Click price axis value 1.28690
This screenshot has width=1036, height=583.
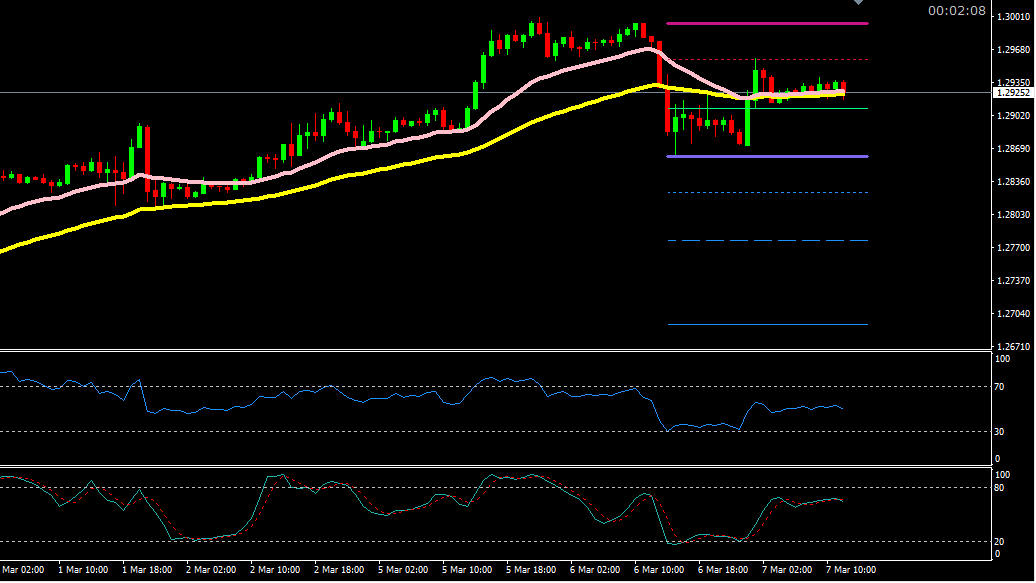1014,149
